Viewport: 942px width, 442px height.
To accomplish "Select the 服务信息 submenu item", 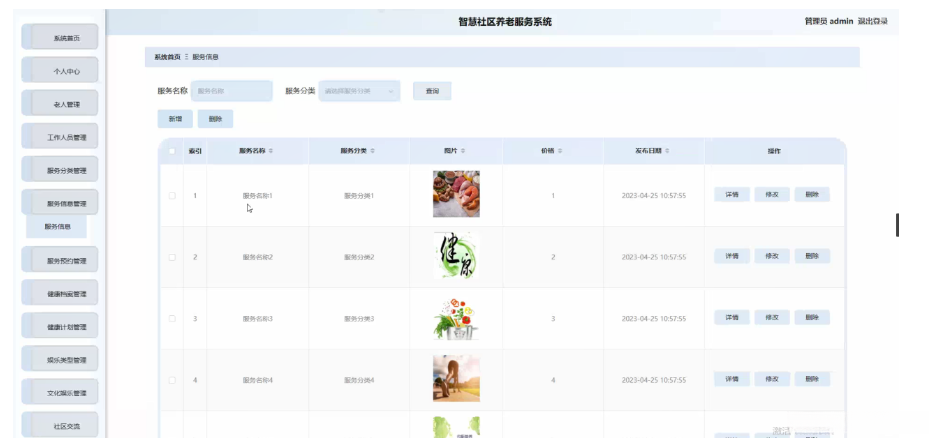I will click(57, 226).
